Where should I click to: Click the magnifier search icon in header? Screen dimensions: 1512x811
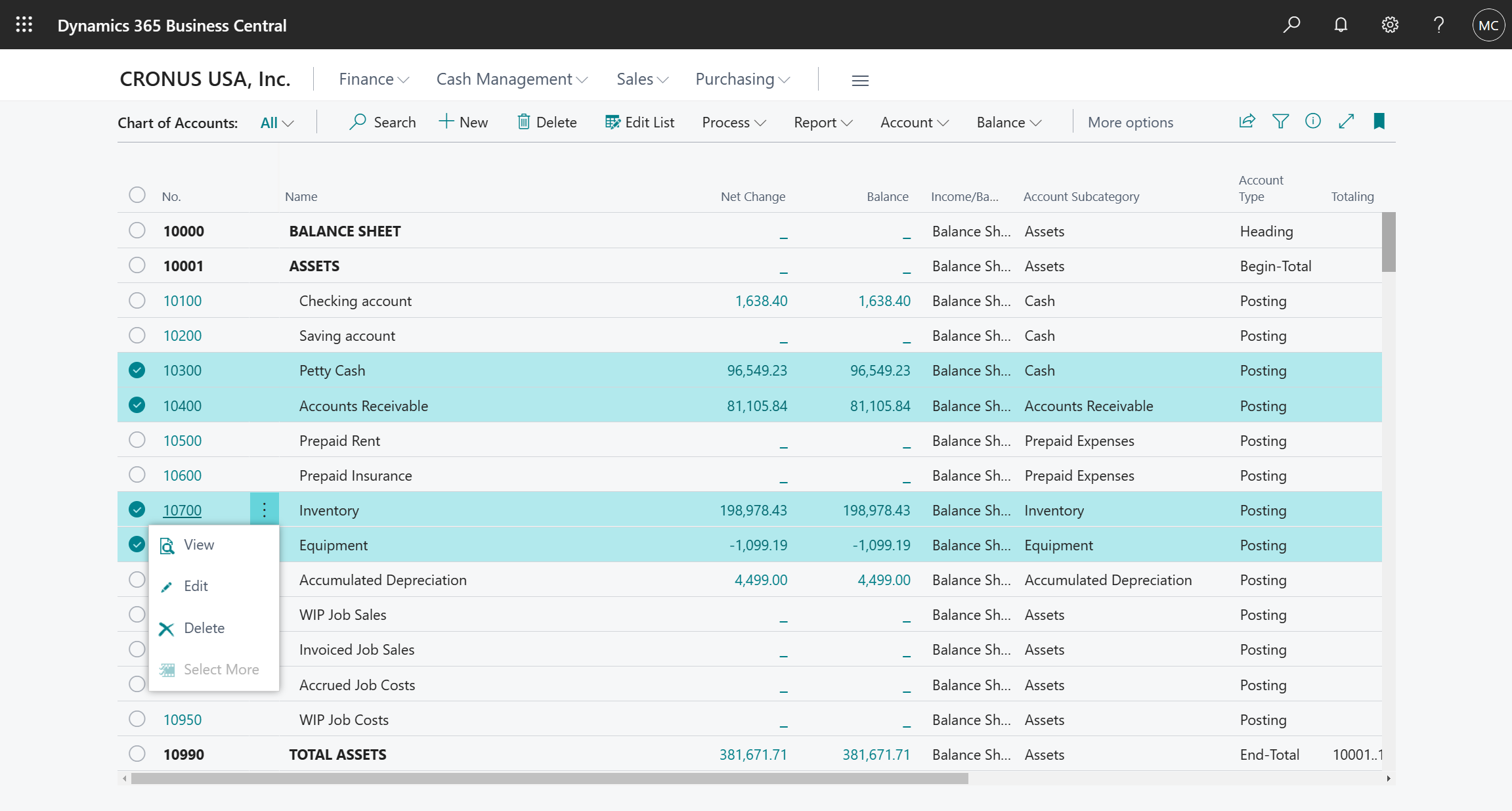[1291, 25]
